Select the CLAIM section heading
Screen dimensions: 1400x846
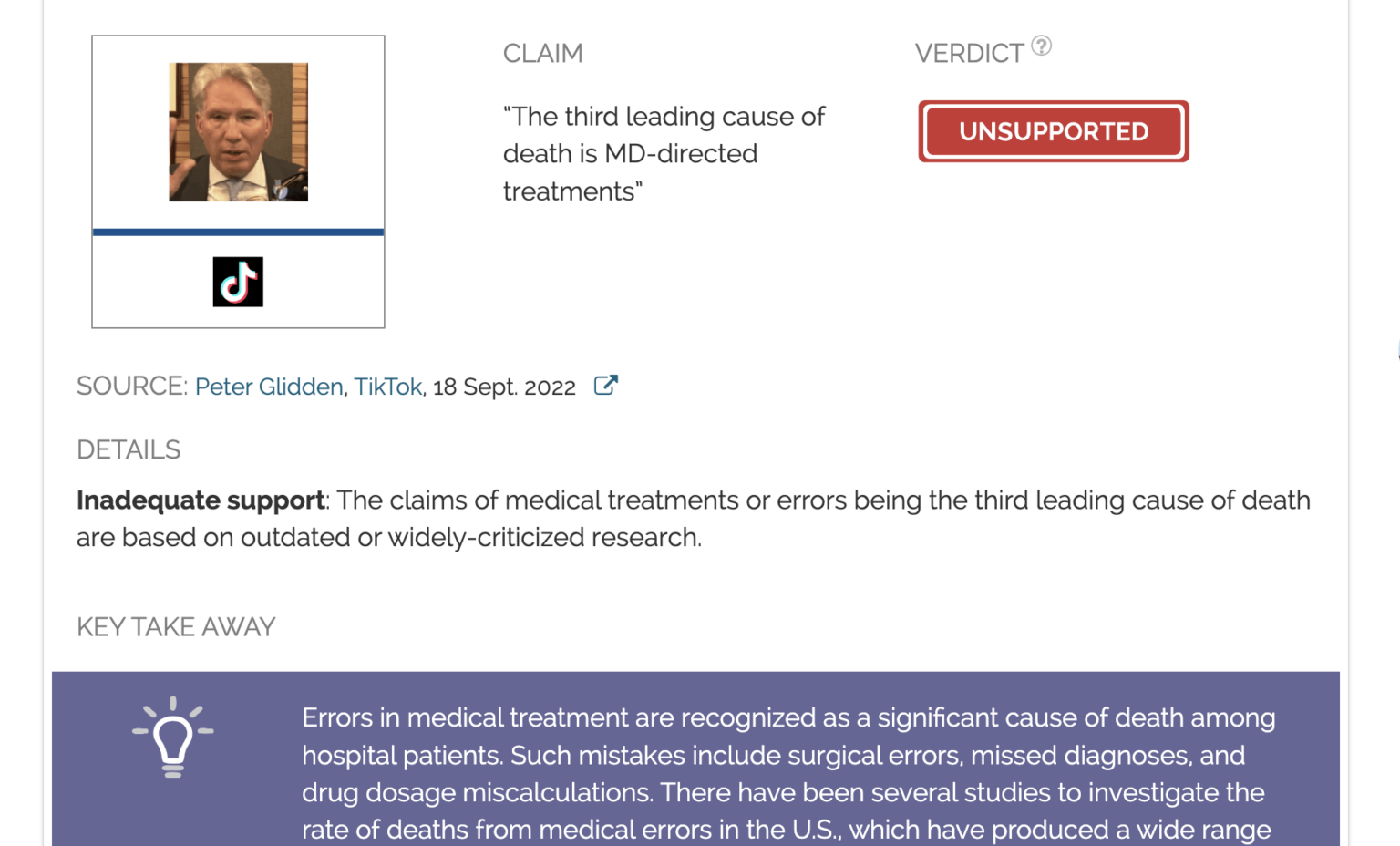[x=542, y=53]
